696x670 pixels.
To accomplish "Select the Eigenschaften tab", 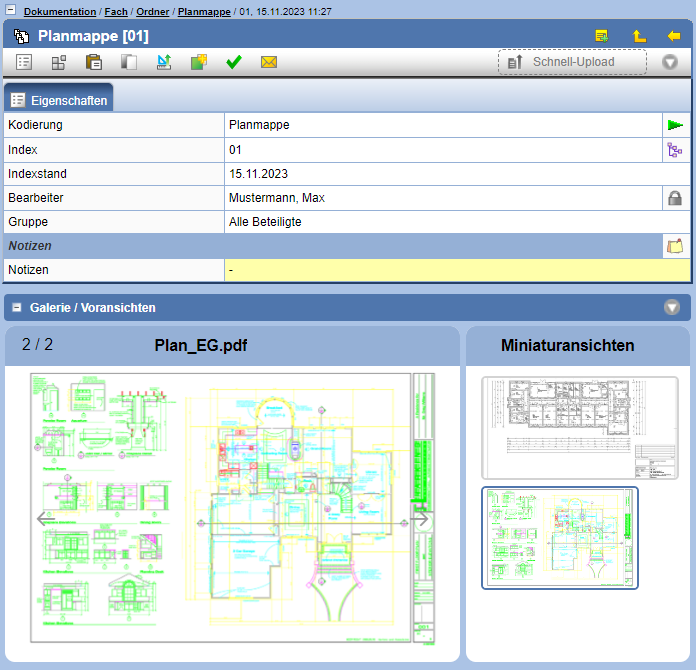I will tap(59, 100).
